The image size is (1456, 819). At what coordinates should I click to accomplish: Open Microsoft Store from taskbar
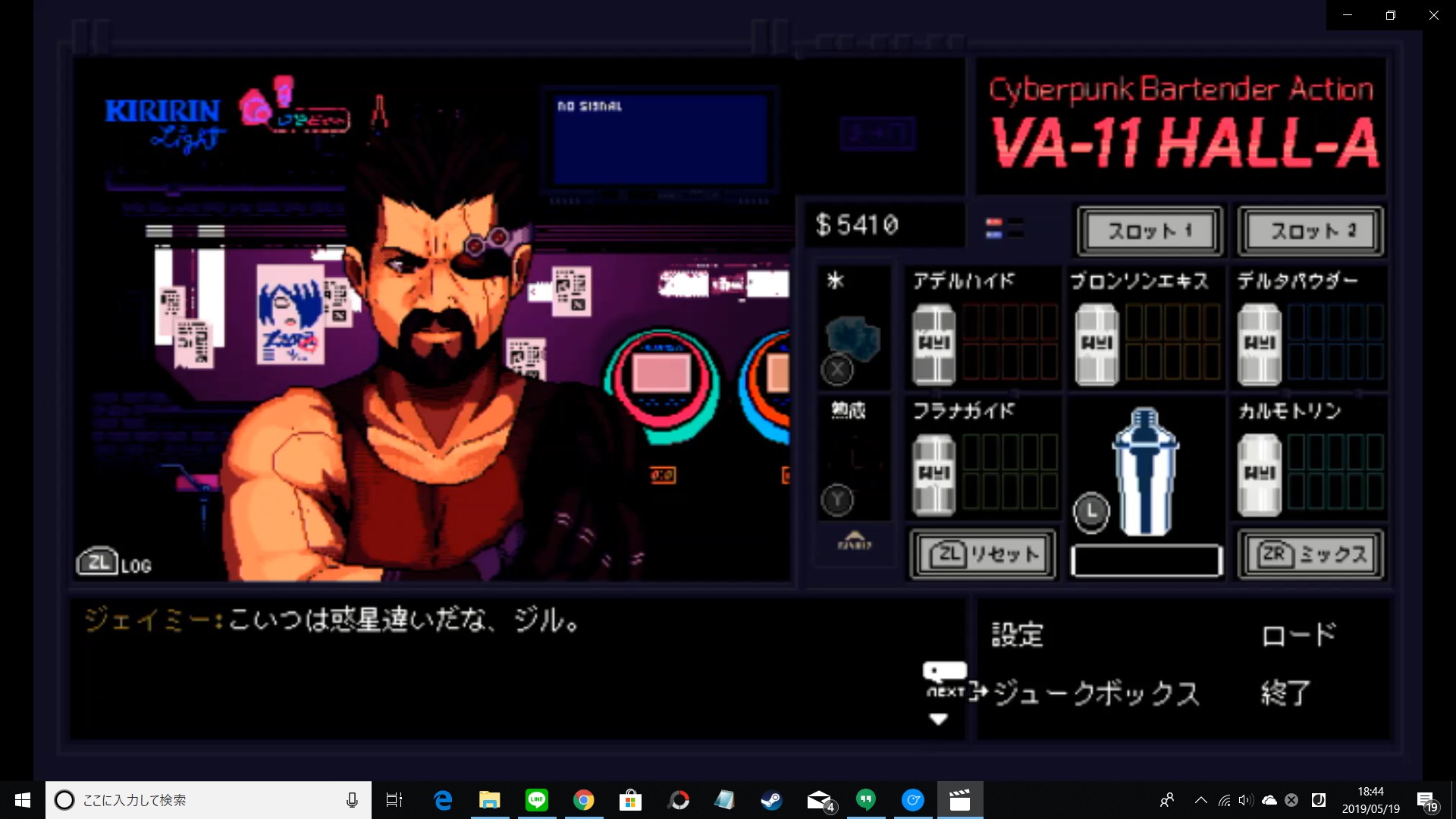(630, 800)
